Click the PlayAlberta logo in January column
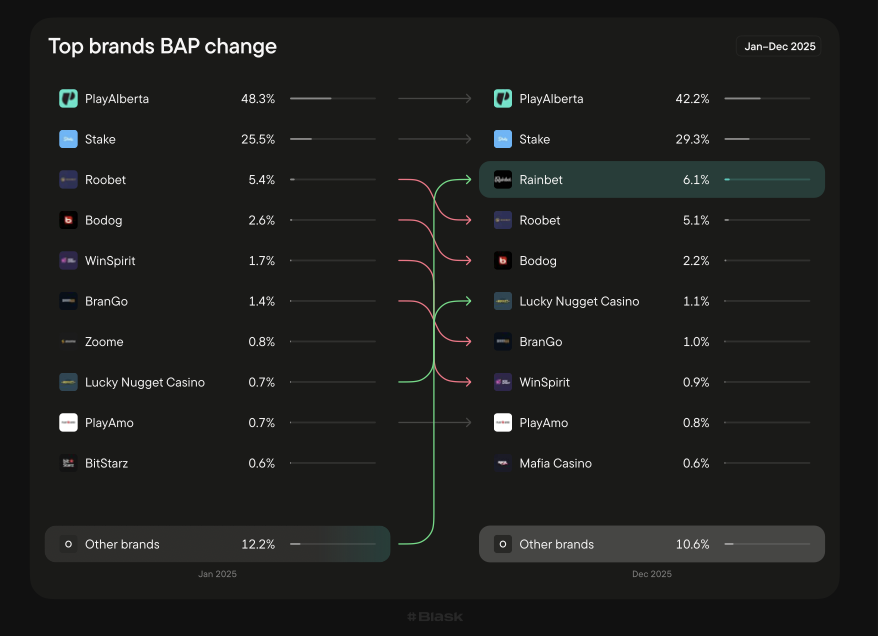878x636 pixels. [x=68, y=99]
